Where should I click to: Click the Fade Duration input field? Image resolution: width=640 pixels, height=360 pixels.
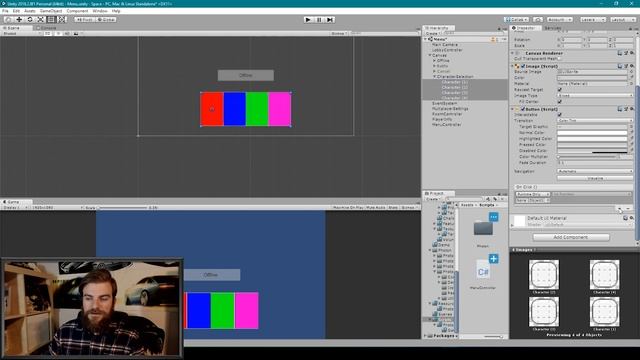[594, 162]
